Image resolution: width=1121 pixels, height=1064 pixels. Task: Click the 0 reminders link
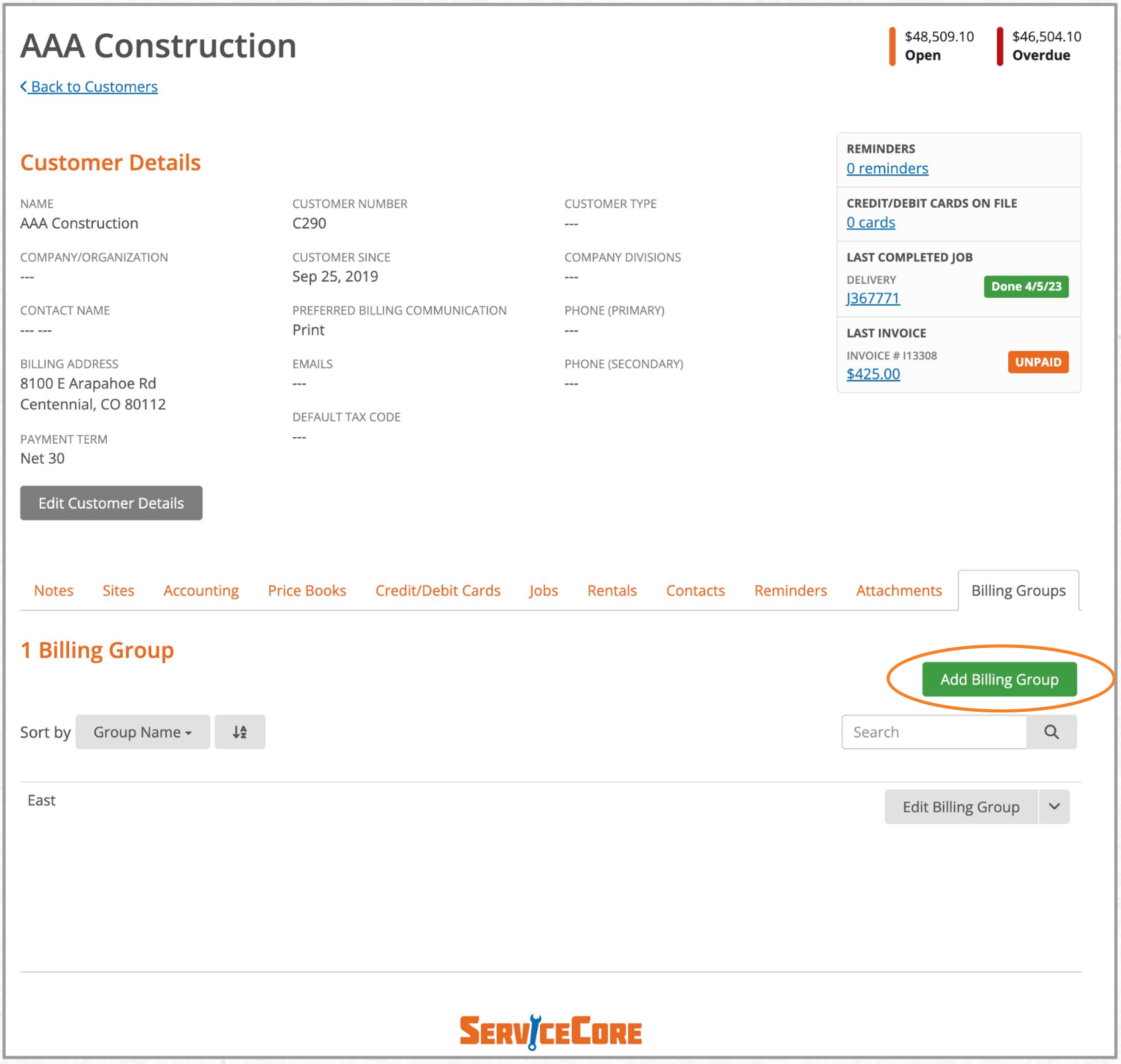click(887, 168)
